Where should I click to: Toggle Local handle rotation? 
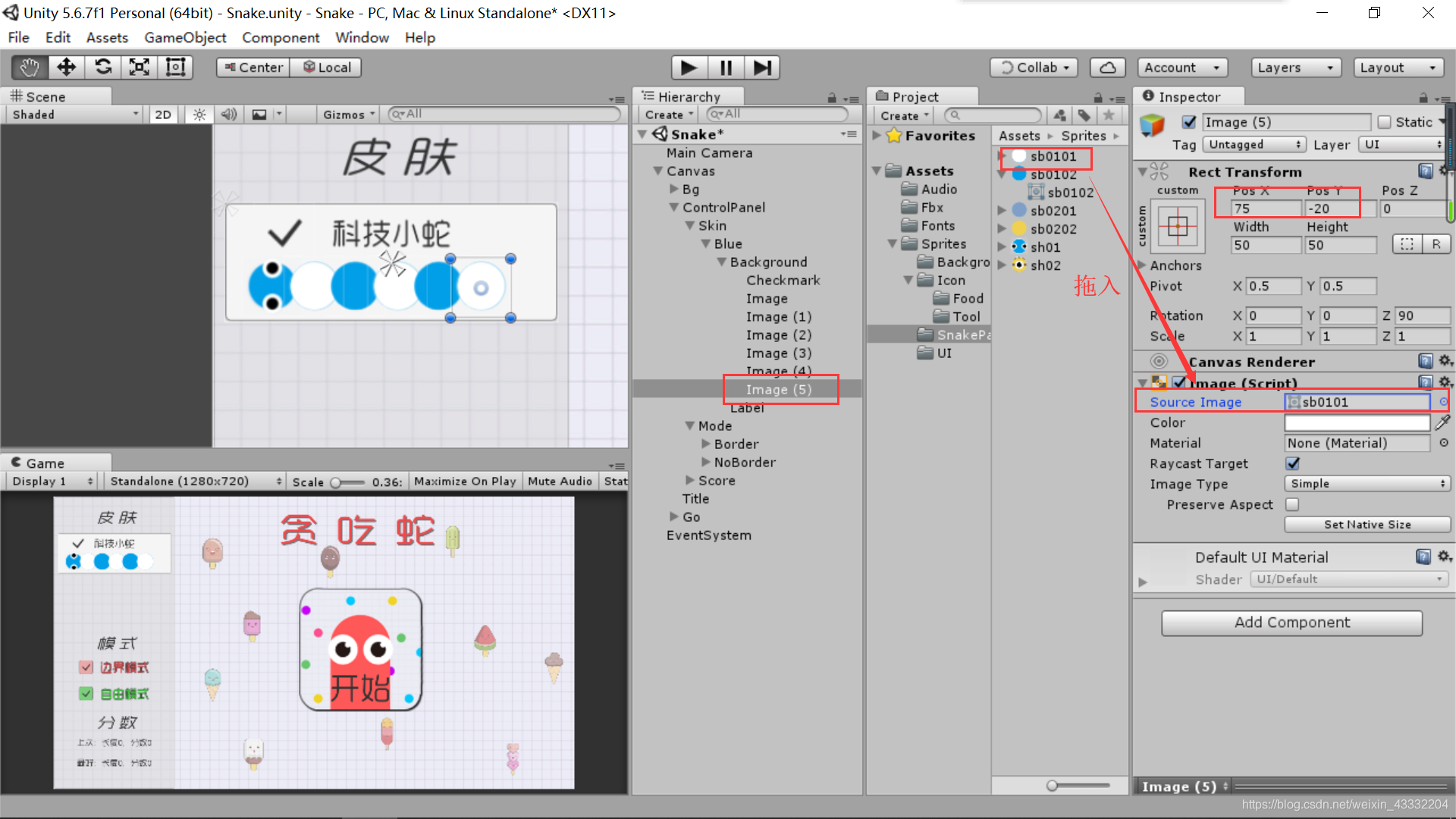(327, 67)
